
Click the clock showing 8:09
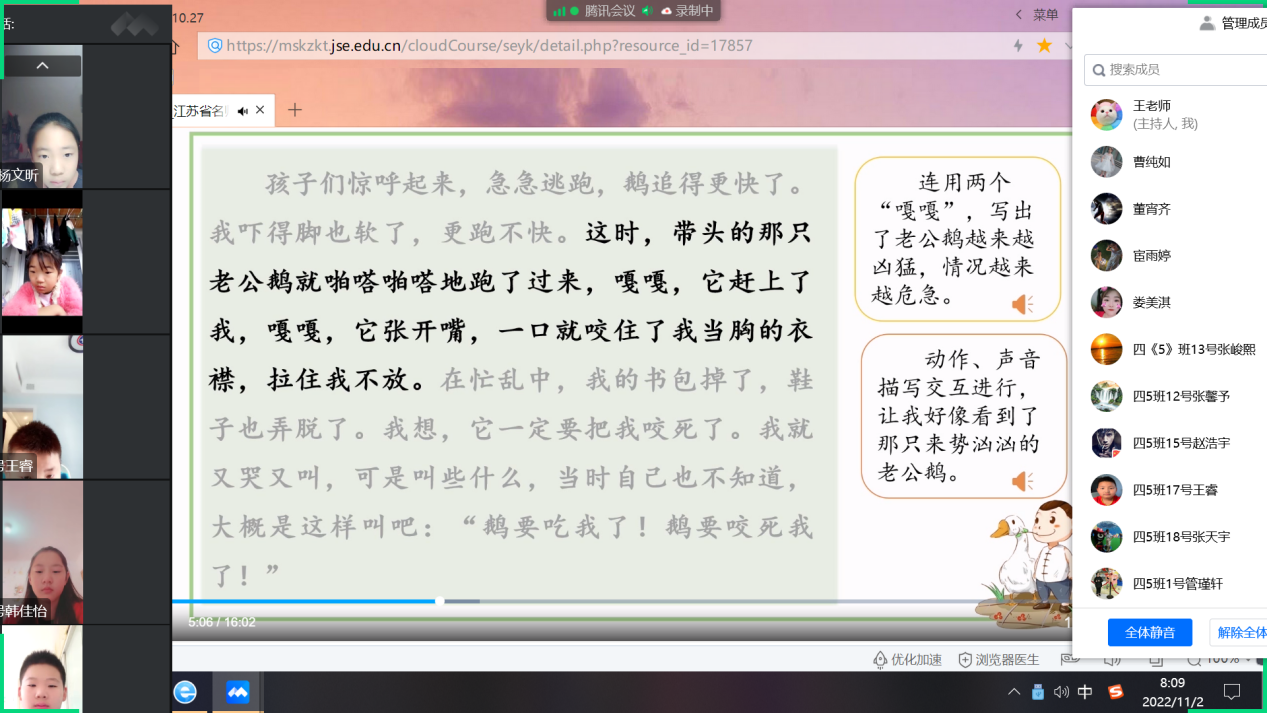1172,683
